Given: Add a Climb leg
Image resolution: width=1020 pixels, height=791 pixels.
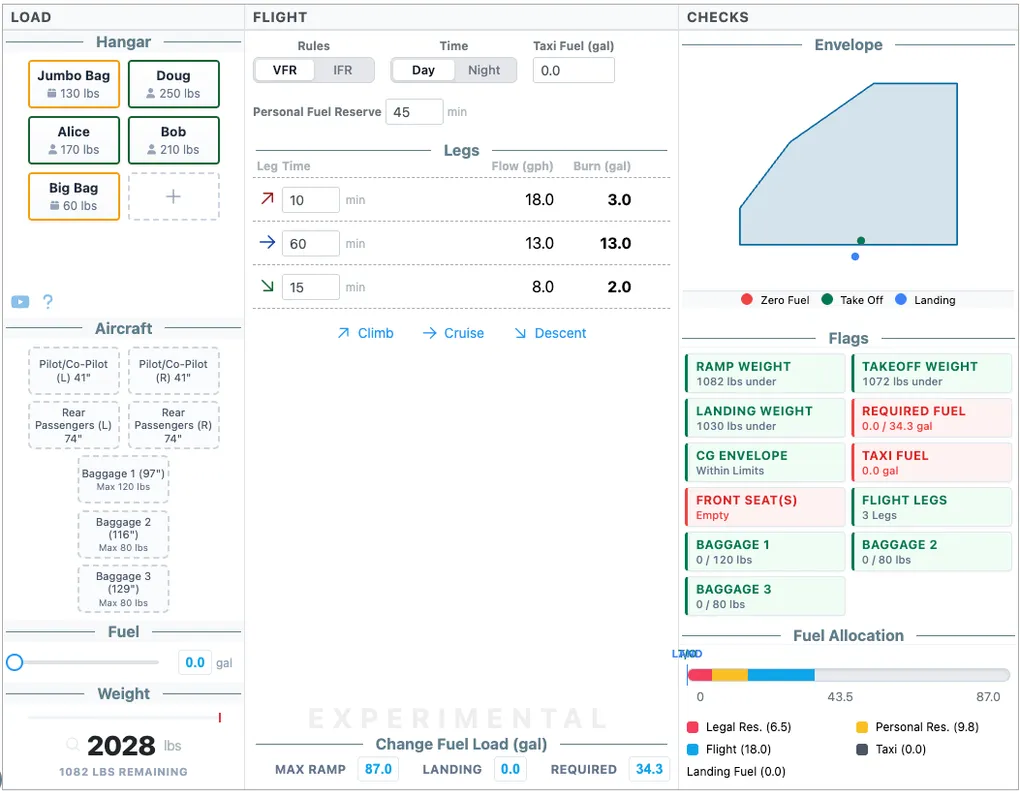Looking at the screenshot, I should click(x=365, y=333).
